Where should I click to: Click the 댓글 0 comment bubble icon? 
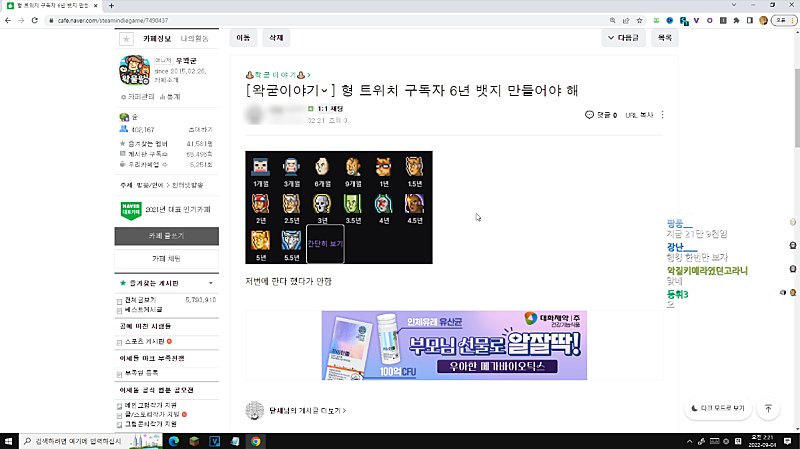pyautogui.click(x=589, y=115)
